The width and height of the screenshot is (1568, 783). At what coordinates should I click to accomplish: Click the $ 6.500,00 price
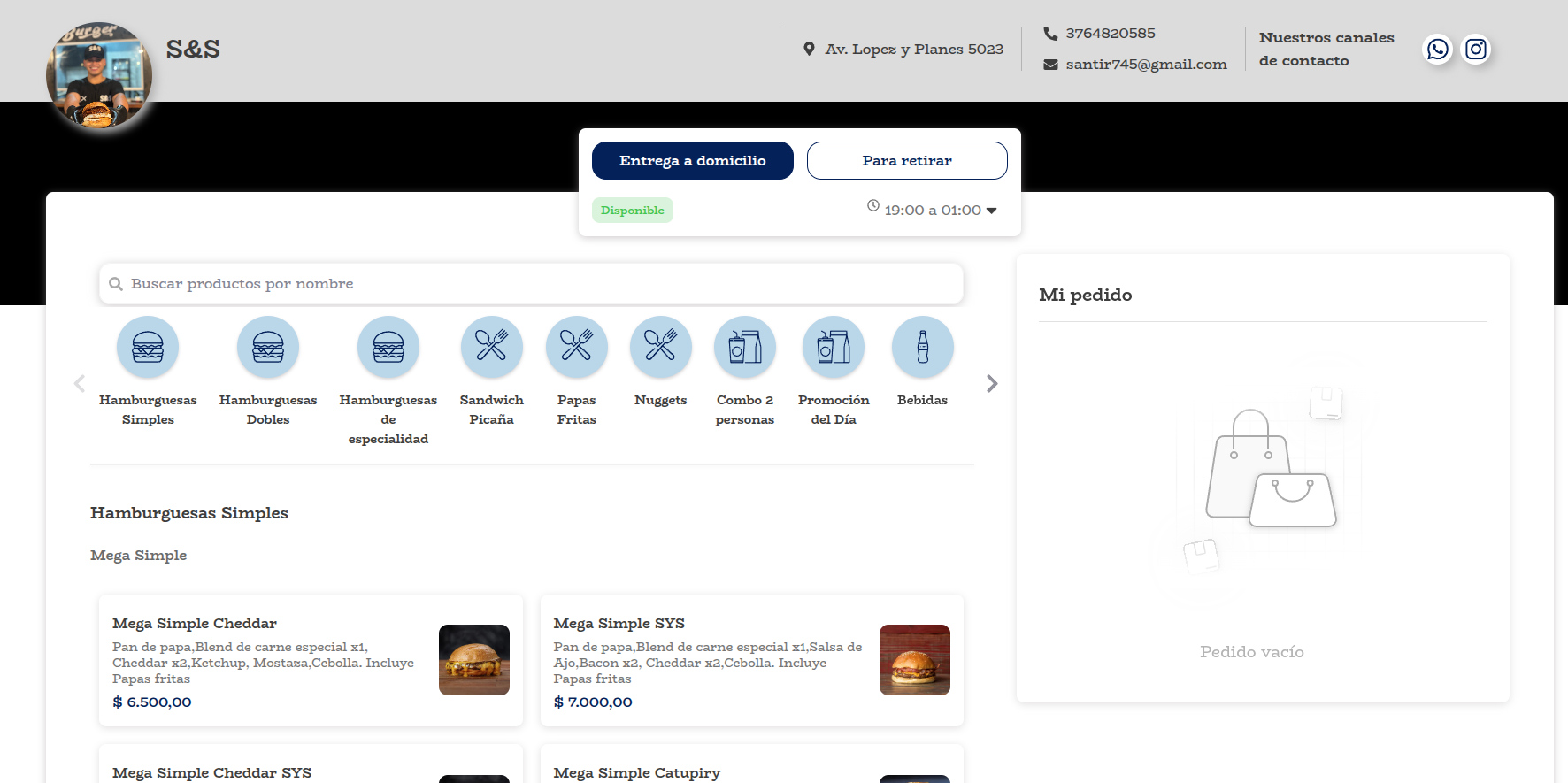click(x=152, y=702)
